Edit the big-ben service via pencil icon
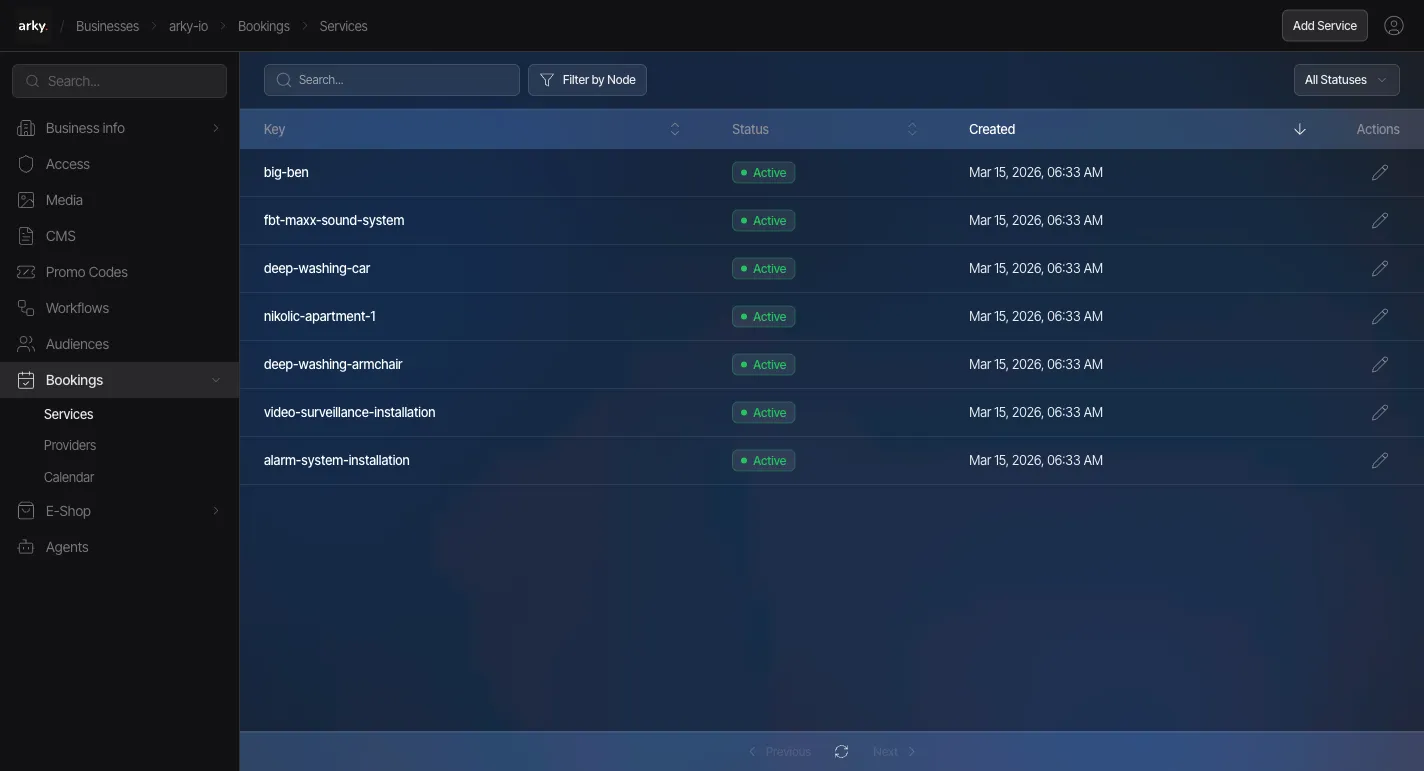This screenshot has height=771, width=1424. click(1380, 172)
